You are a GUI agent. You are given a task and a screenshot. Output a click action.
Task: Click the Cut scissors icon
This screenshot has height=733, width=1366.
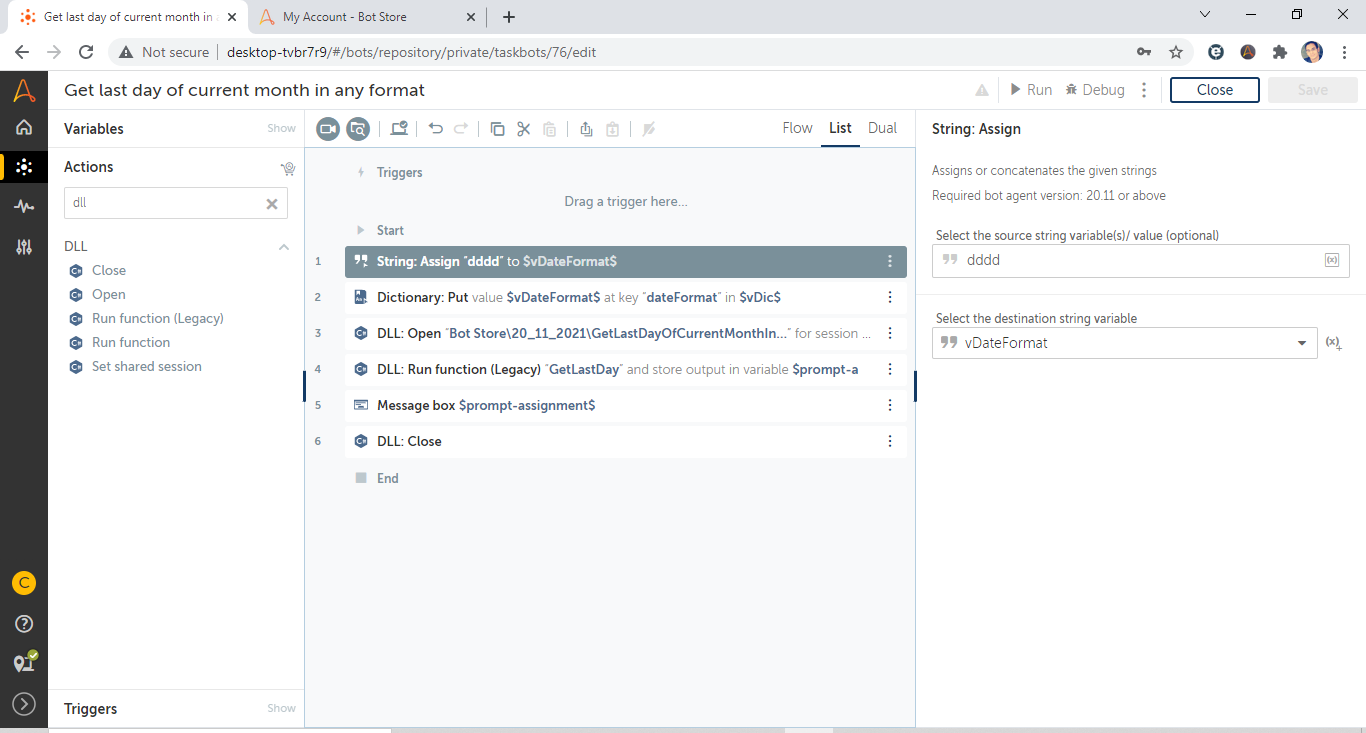point(523,129)
